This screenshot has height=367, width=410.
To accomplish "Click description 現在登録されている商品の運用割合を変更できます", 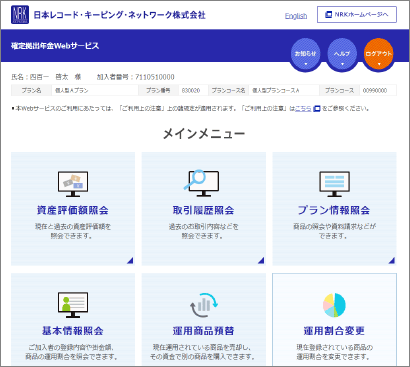I will (x=334, y=352).
